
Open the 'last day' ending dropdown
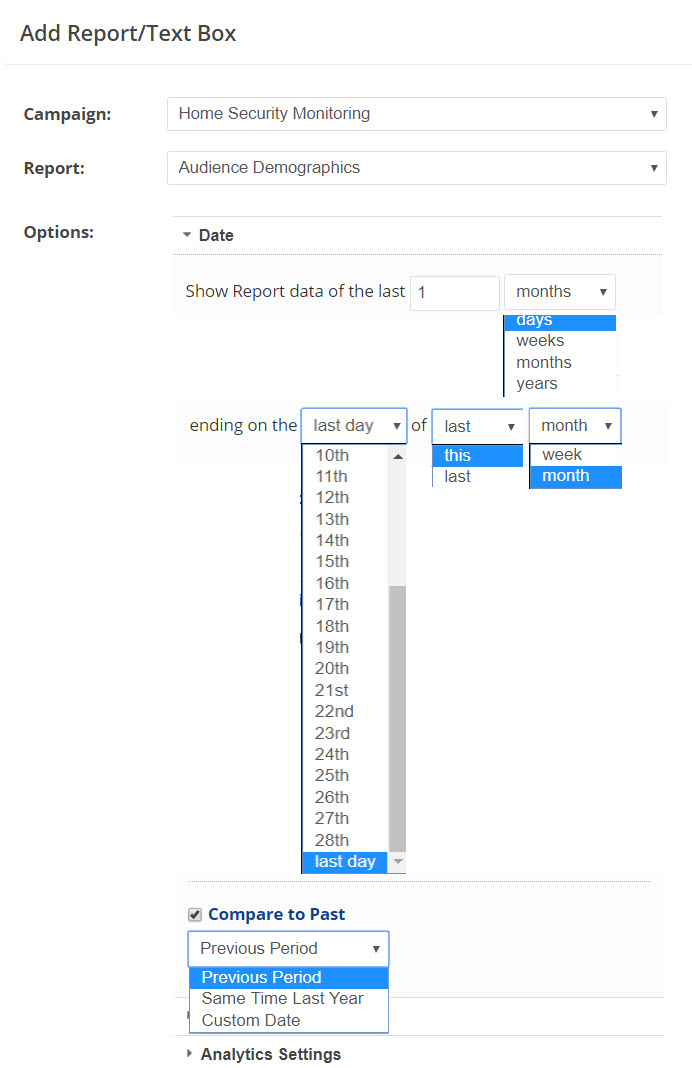point(354,426)
